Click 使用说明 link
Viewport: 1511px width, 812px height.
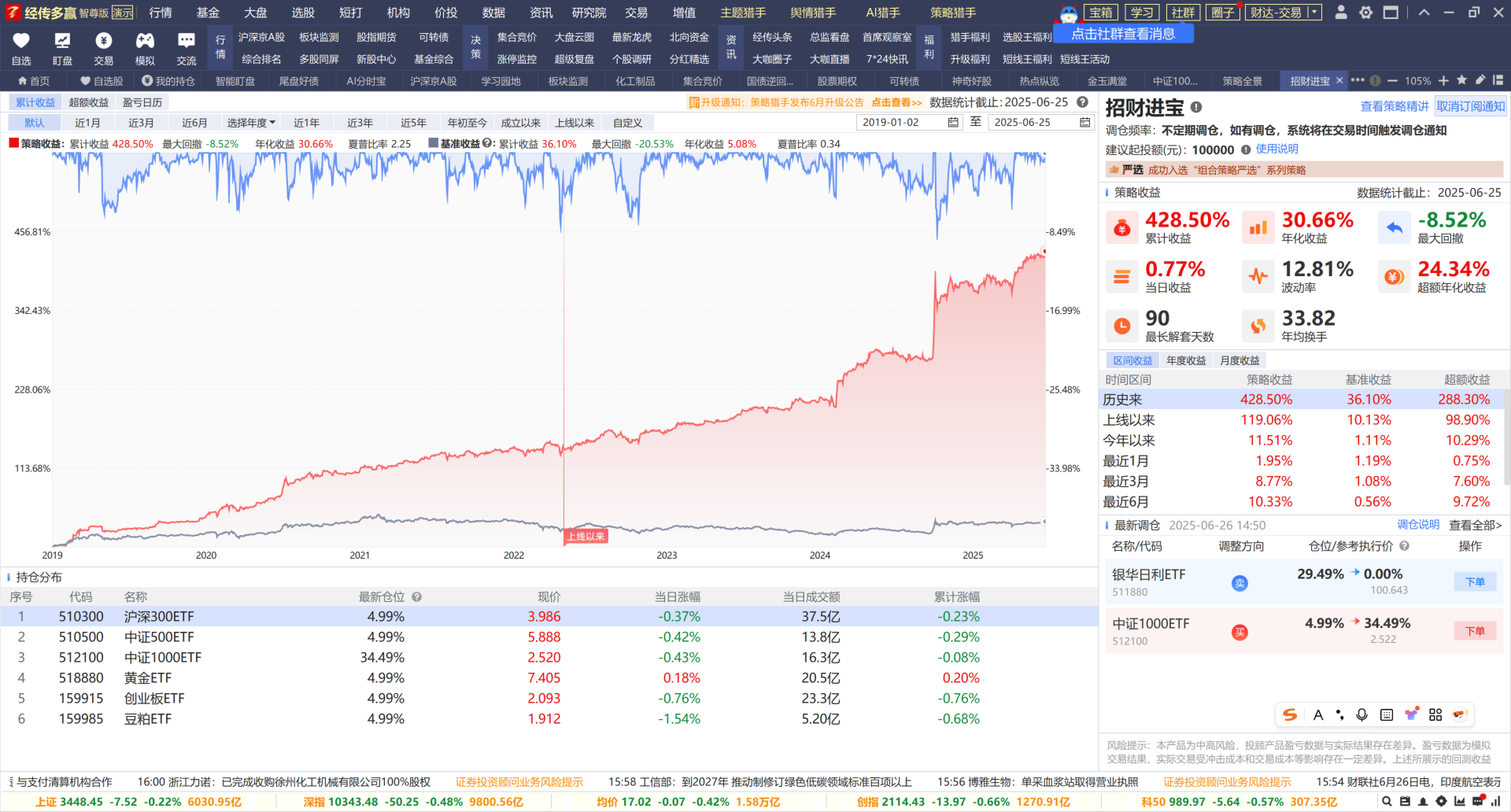[1276, 149]
